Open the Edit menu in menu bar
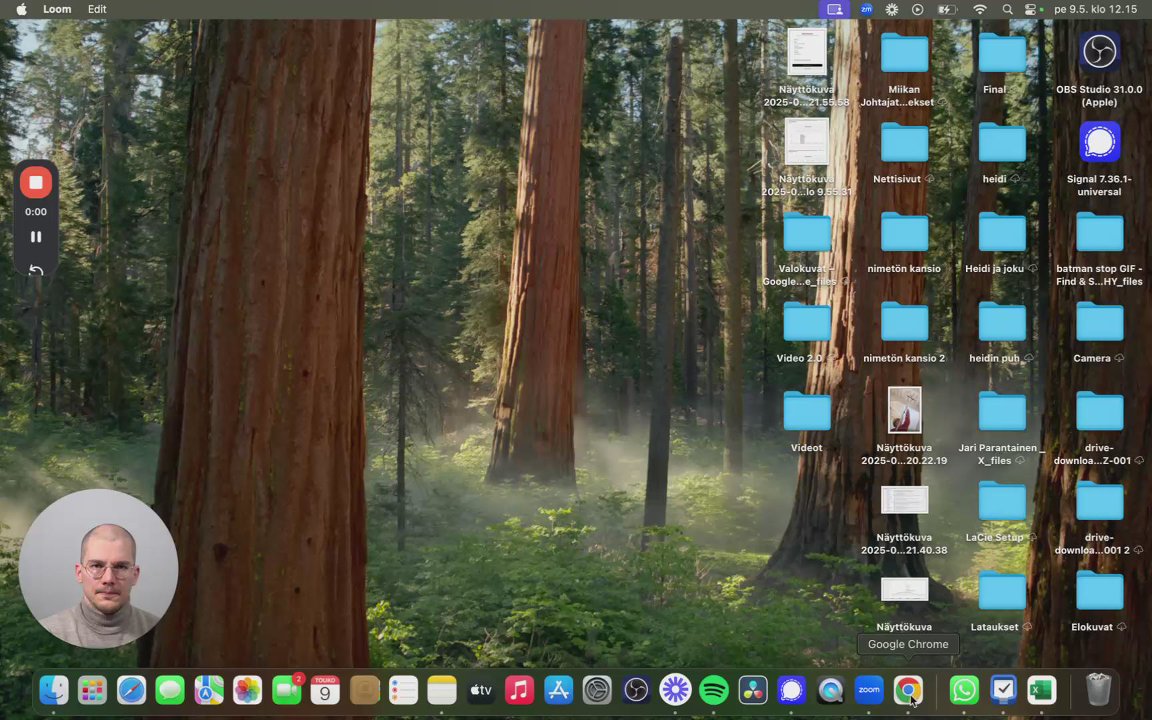This screenshot has height=720, width=1152. click(x=97, y=9)
